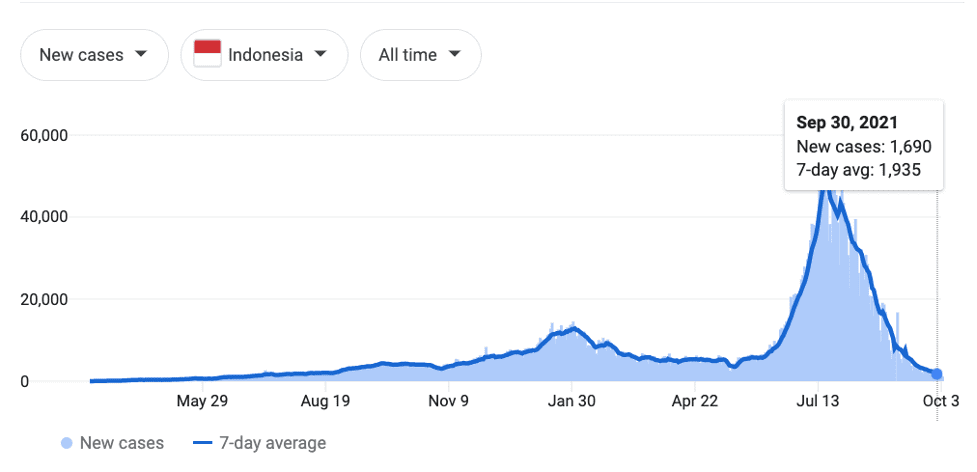Viewport: 977px width, 472px height.
Task: Click the arrow next to Indonesia
Action: [x=320, y=54]
